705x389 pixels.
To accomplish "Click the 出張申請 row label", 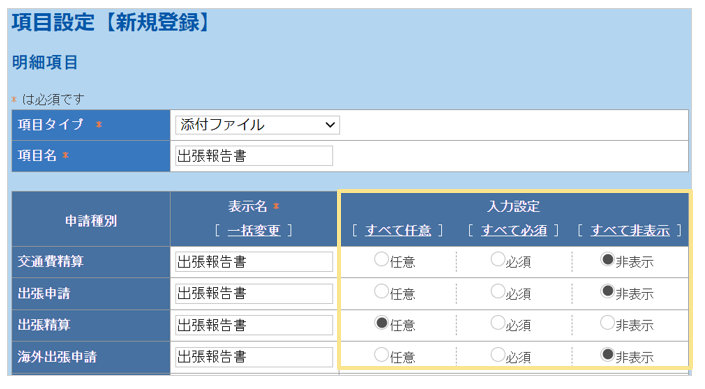I will [44, 293].
